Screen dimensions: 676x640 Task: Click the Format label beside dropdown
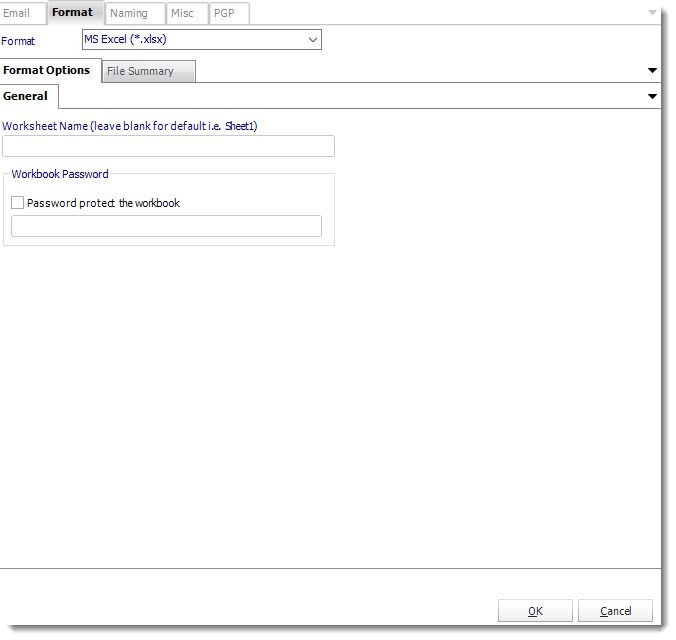tap(18, 41)
